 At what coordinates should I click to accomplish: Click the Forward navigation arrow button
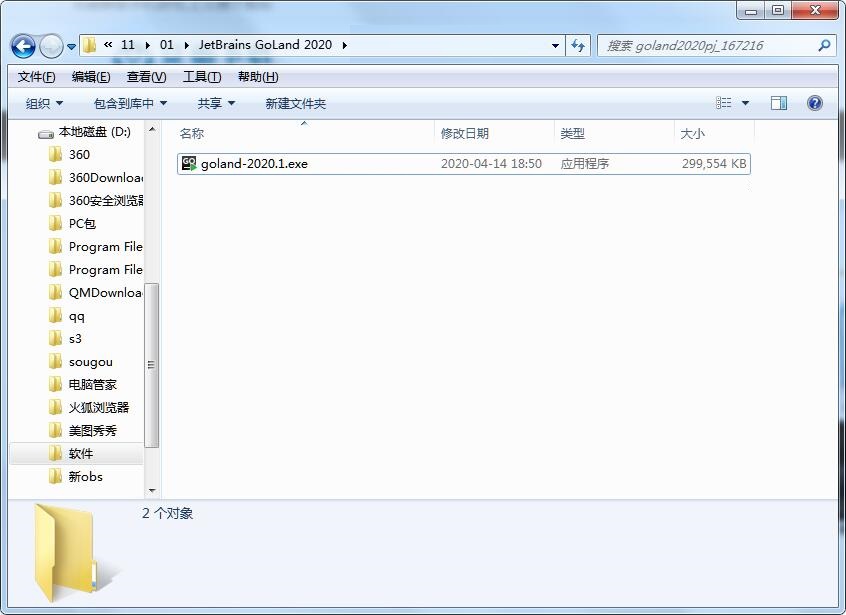point(51,46)
